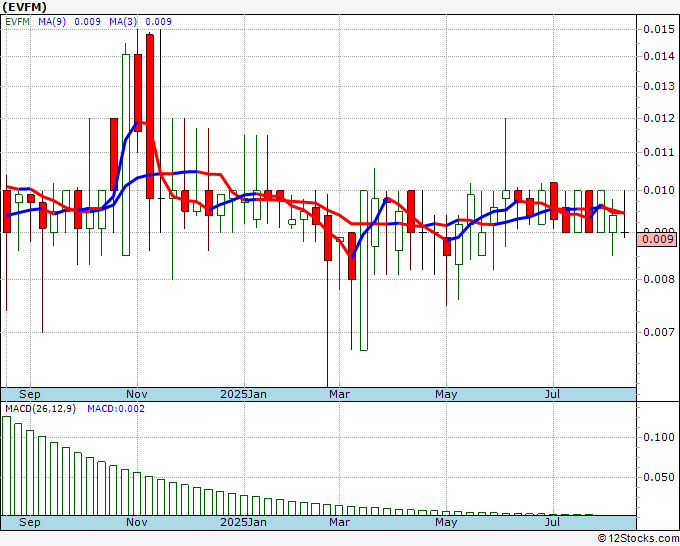Click the Mar label on MACD panel axis
The height and width of the screenshot is (546, 680).
(339, 522)
